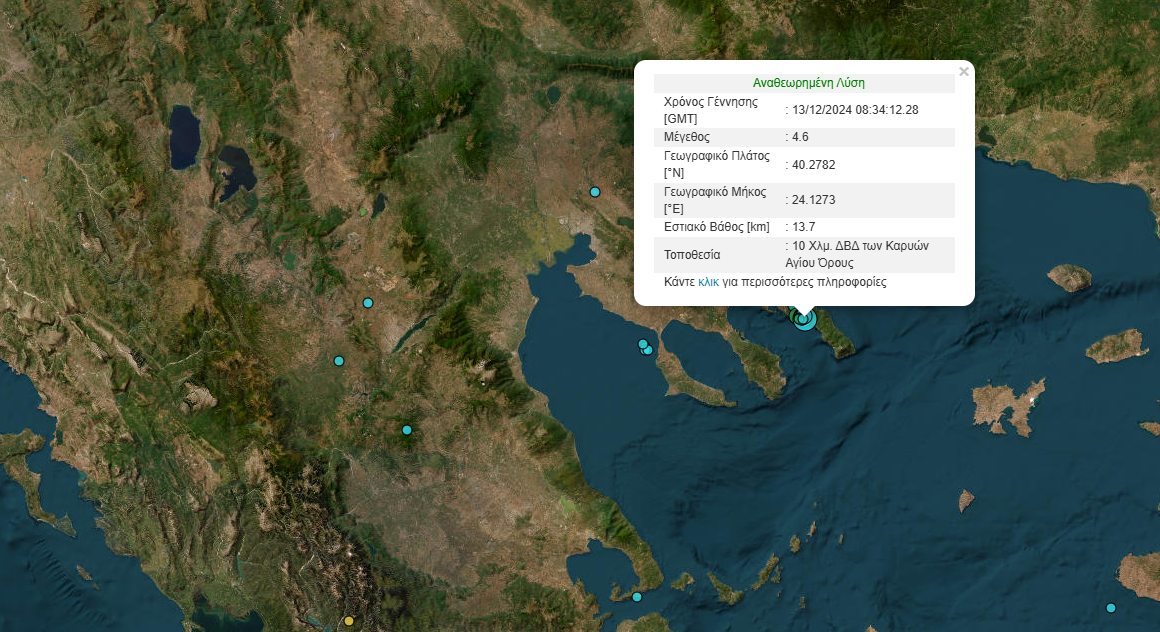This screenshot has height=632, width=1160.
Task: Open the 'κλικ' more information link
Action: click(x=708, y=283)
